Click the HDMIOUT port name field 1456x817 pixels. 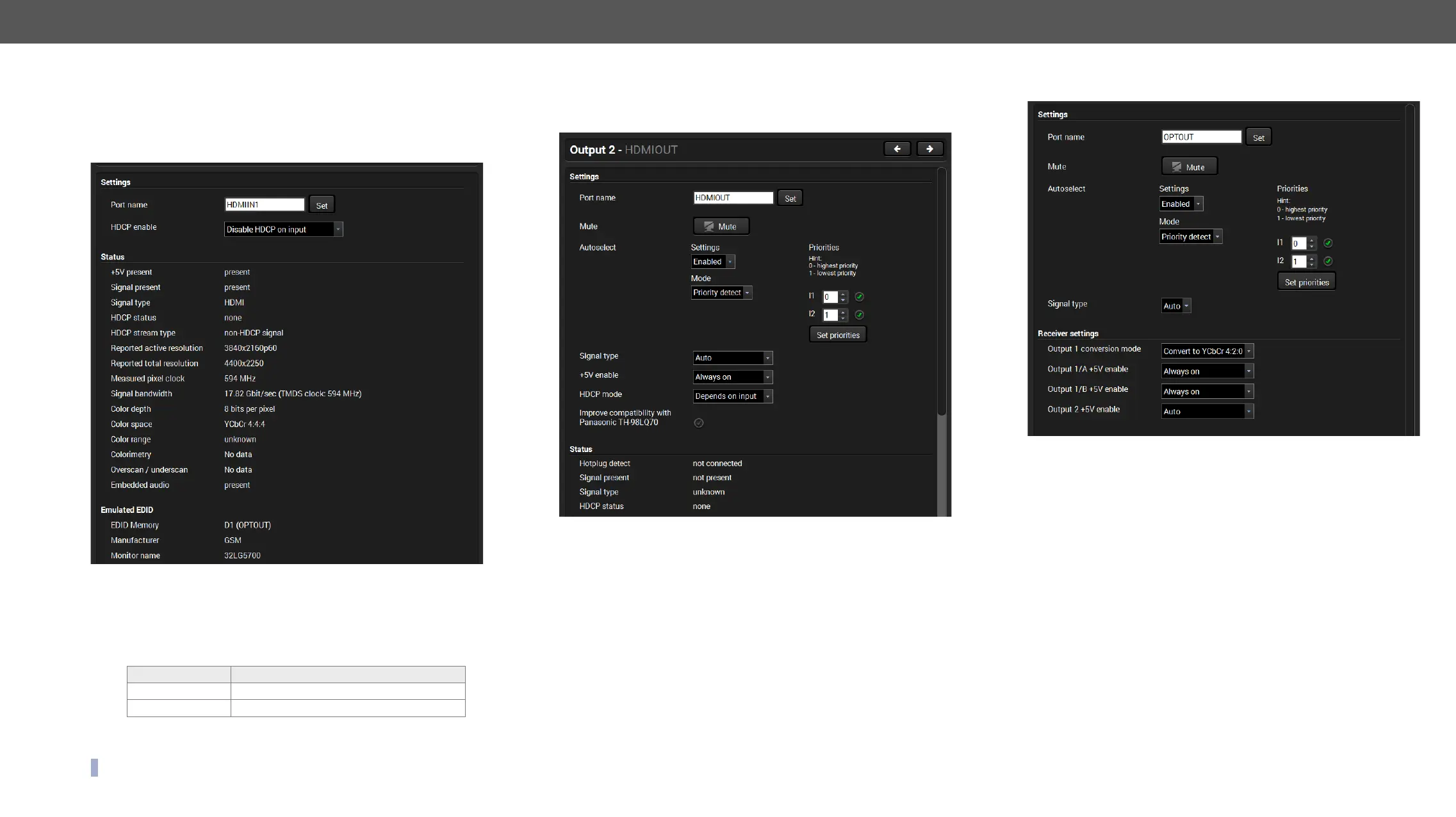(x=733, y=198)
